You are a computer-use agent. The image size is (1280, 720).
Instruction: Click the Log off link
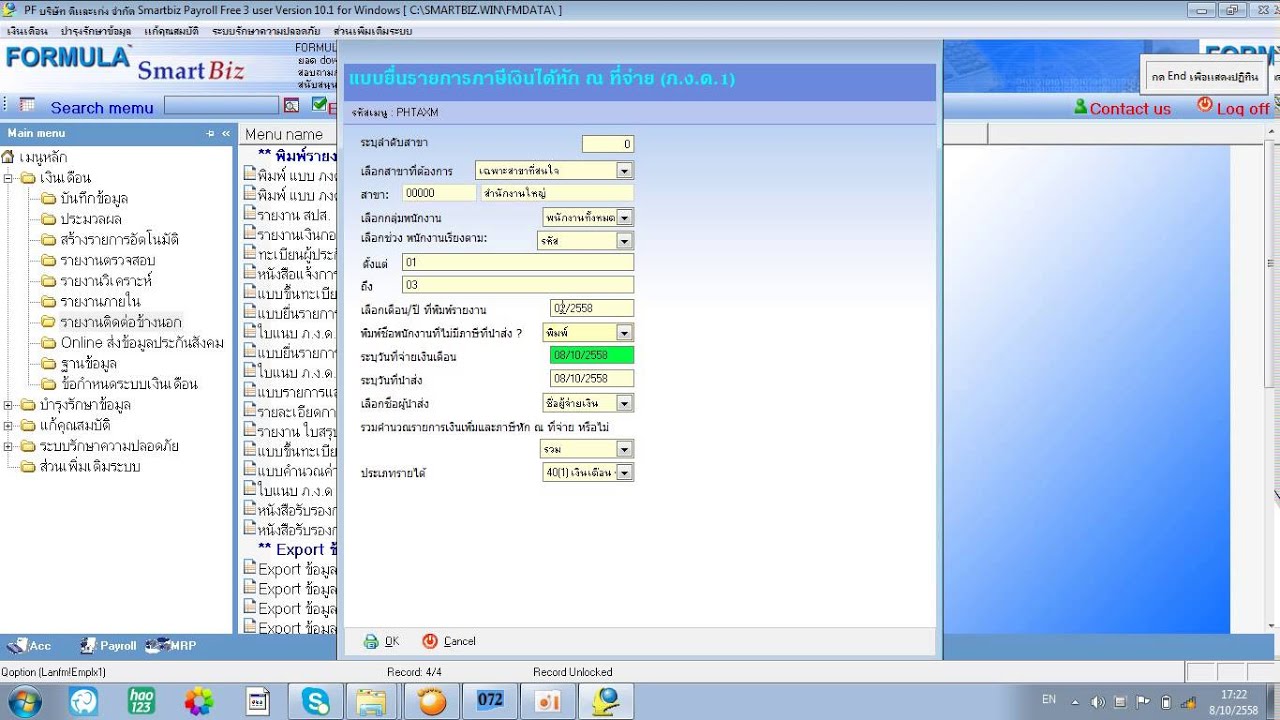point(1243,108)
